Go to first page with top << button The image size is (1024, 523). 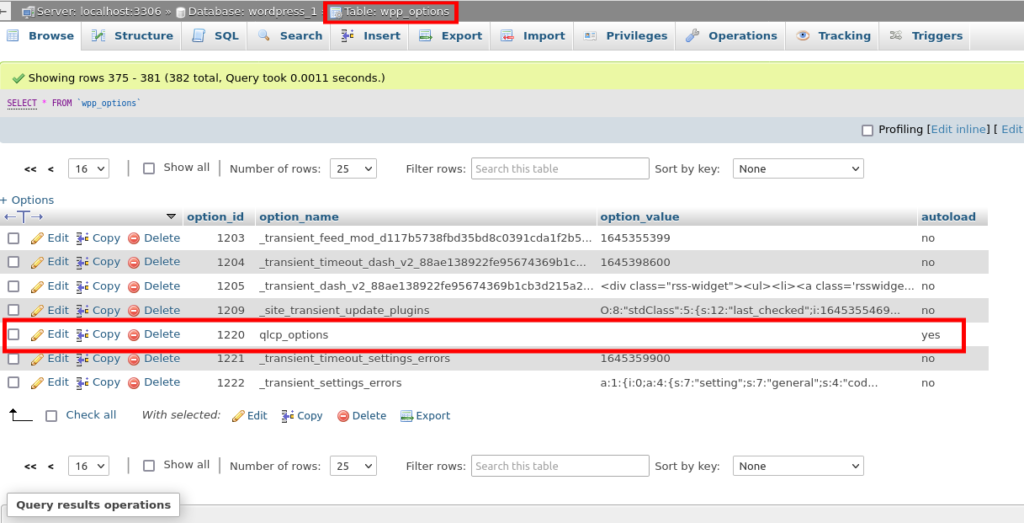(x=30, y=169)
